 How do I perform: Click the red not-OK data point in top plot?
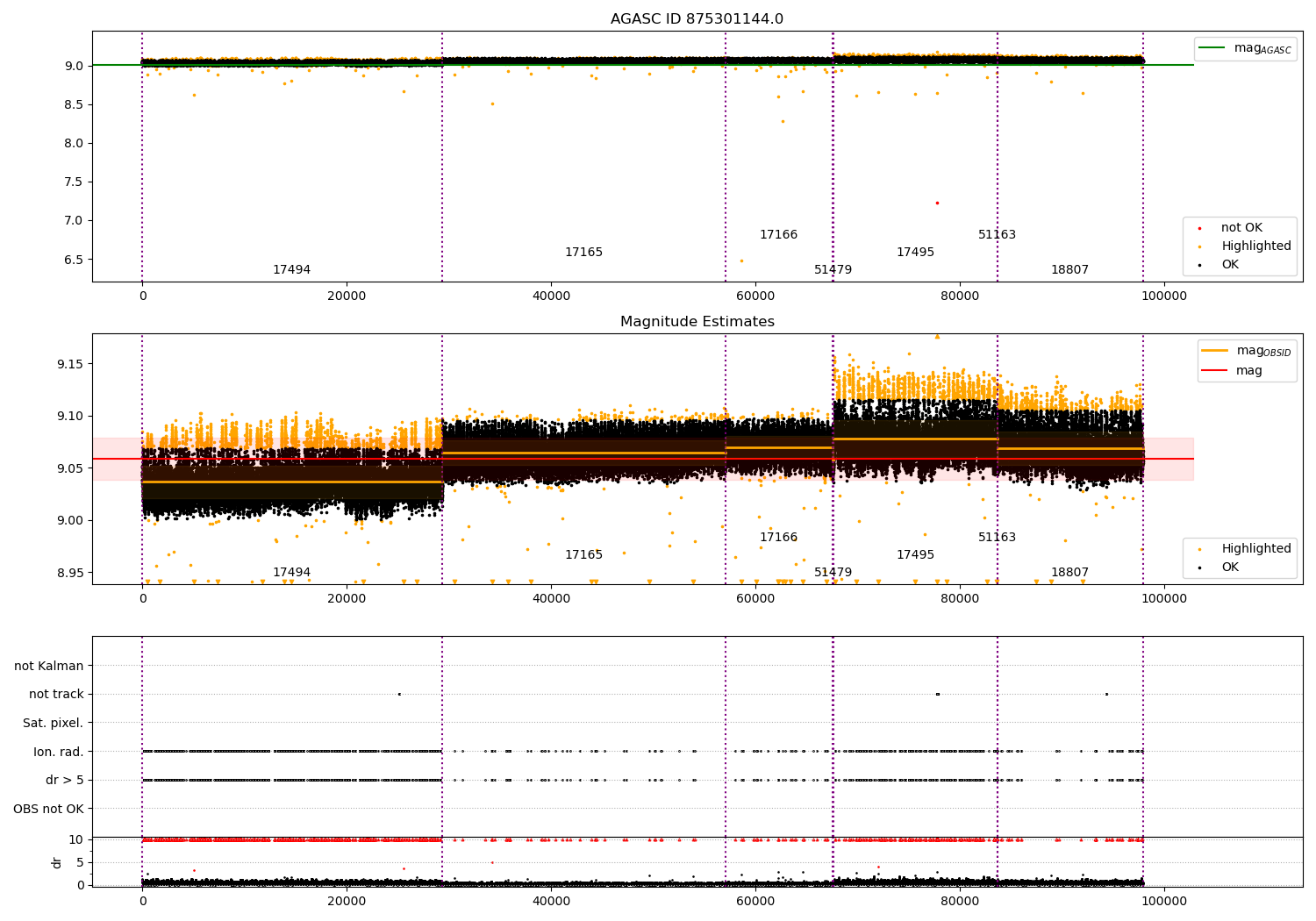tap(937, 203)
